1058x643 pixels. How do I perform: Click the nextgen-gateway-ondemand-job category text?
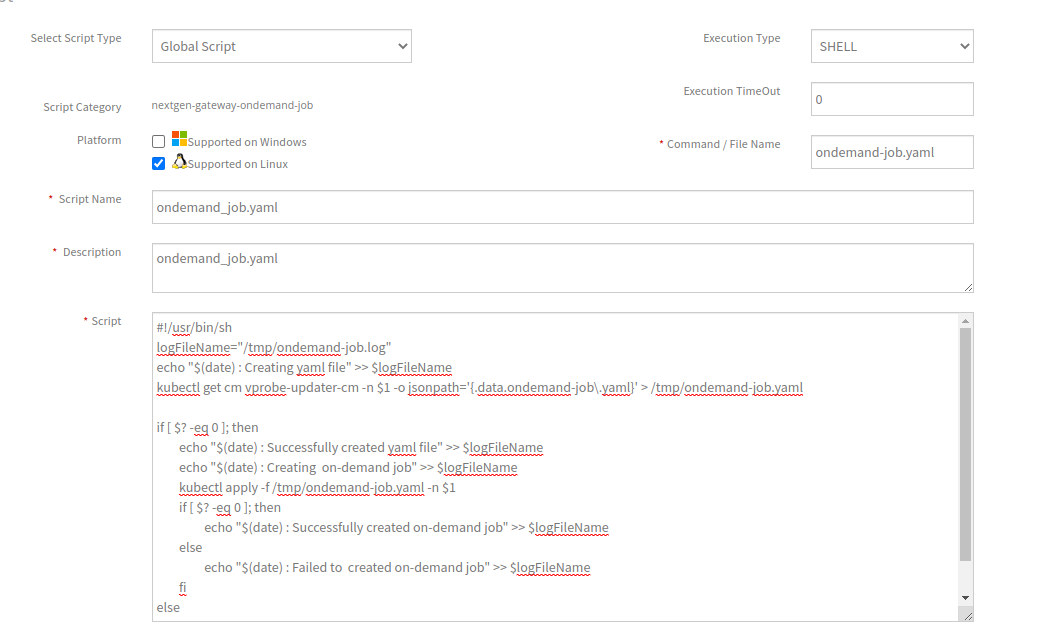230,105
